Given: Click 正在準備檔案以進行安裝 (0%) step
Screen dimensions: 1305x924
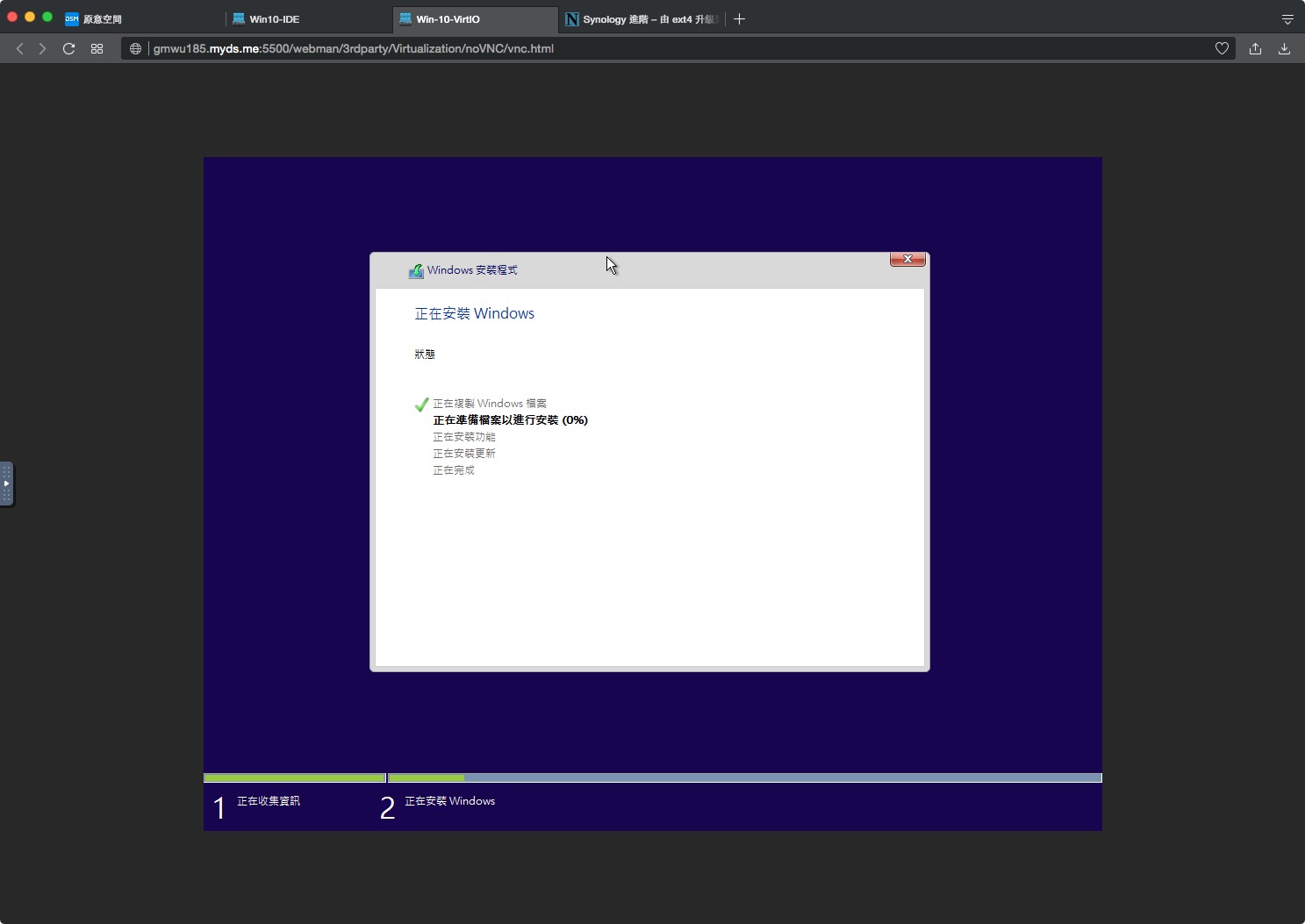Looking at the screenshot, I should point(510,420).
